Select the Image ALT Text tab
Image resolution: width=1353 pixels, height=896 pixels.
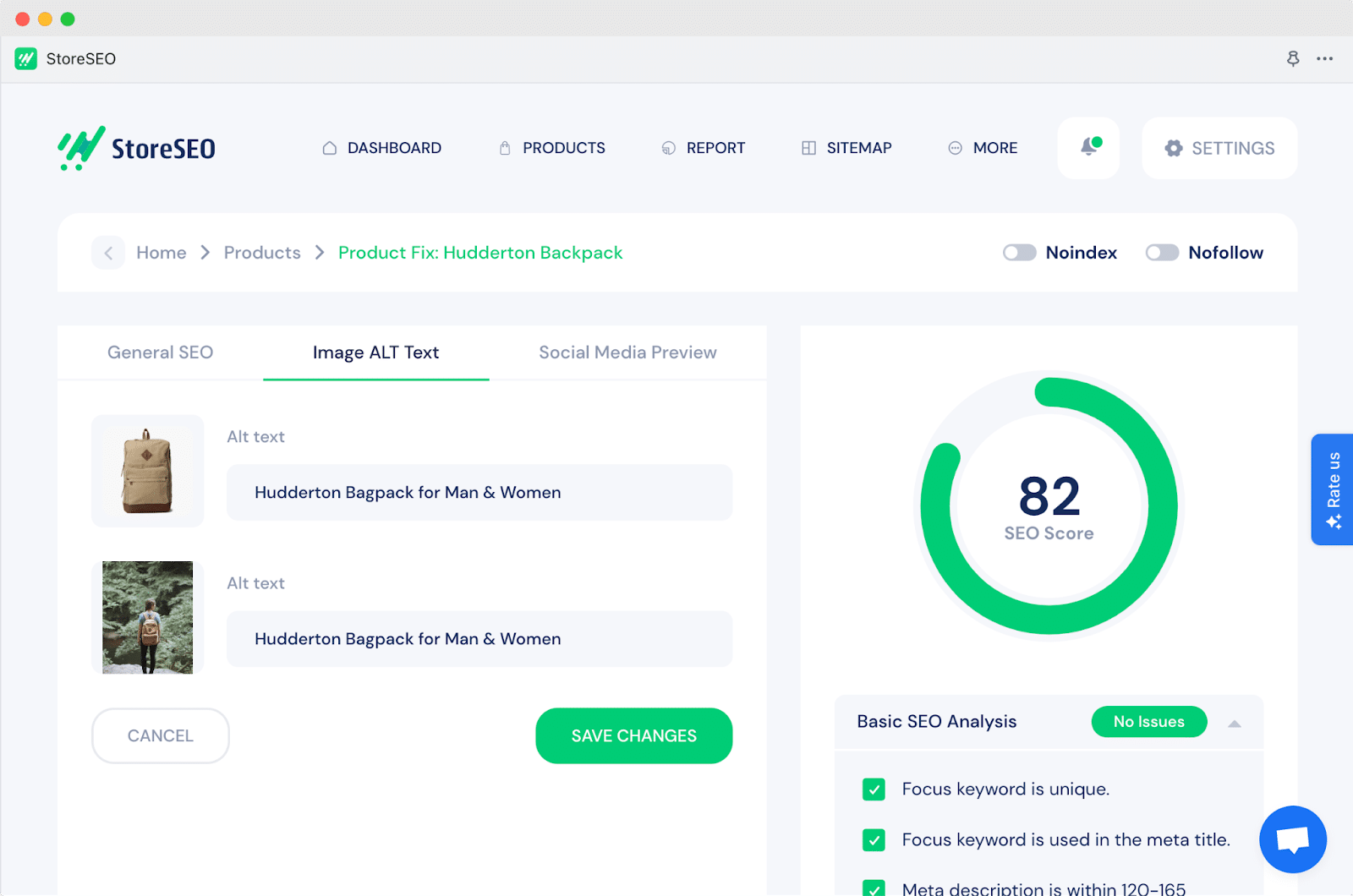coord(375,352)
